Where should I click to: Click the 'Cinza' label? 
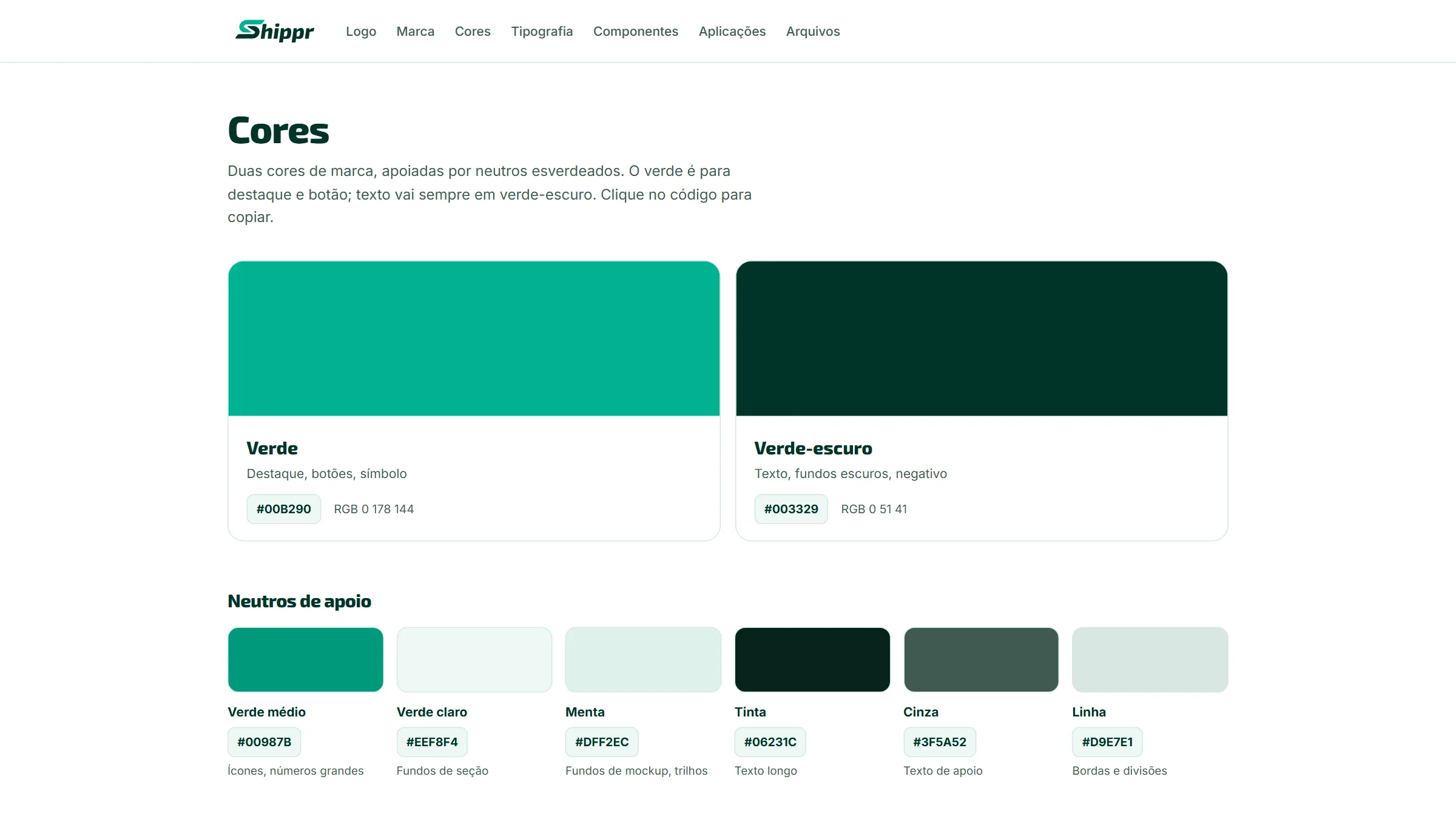tap(921, 712)
